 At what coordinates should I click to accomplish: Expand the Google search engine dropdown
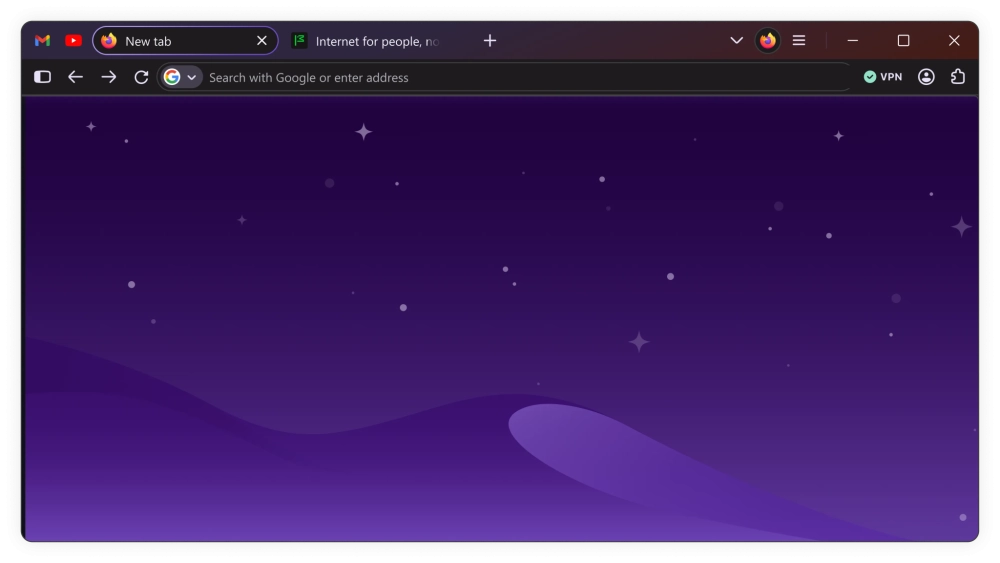(180, 77)
